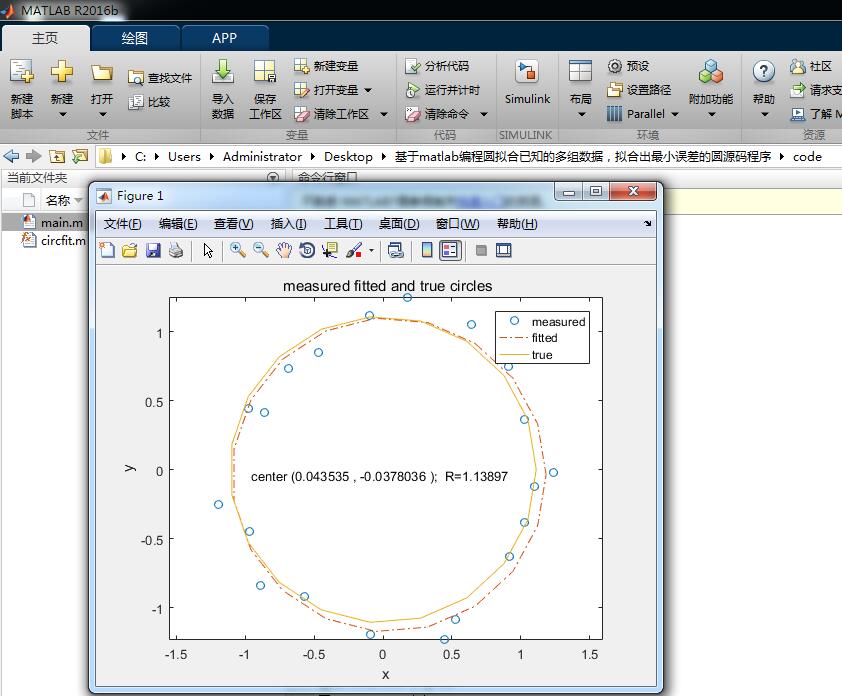Image resolution: width=842 pixels, height=696 pixels.
Task: Click Analyze Code (分析代码) button
Action: click(x=437, y=66)
